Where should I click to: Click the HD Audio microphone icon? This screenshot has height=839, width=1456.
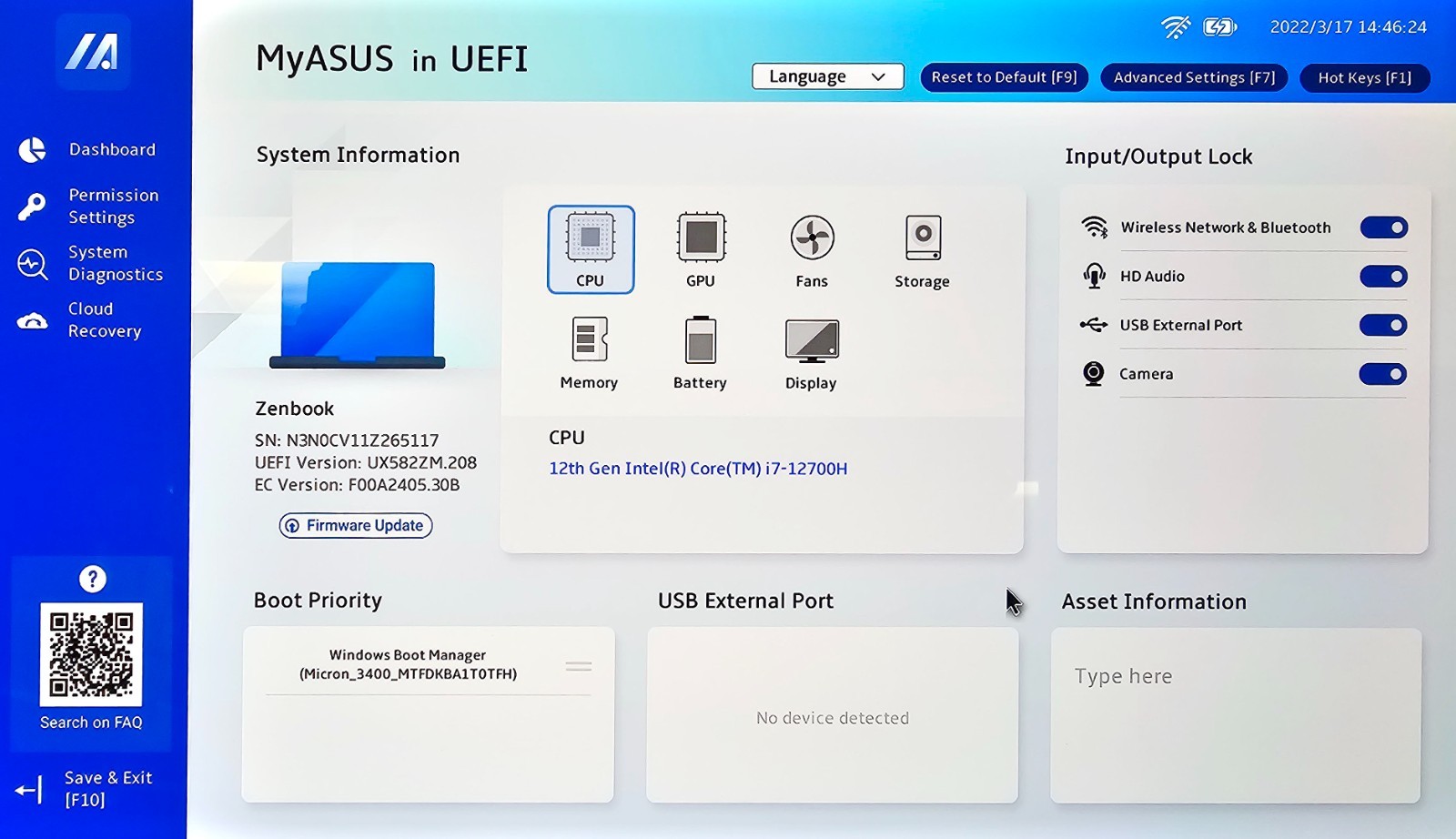1094,276
